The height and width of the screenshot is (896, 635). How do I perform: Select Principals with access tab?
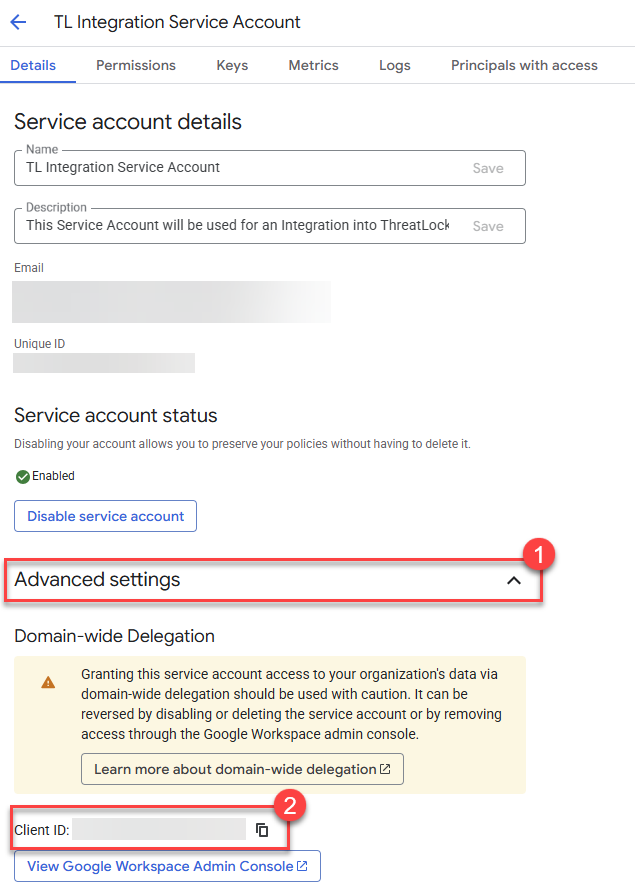tap(524, 65)
